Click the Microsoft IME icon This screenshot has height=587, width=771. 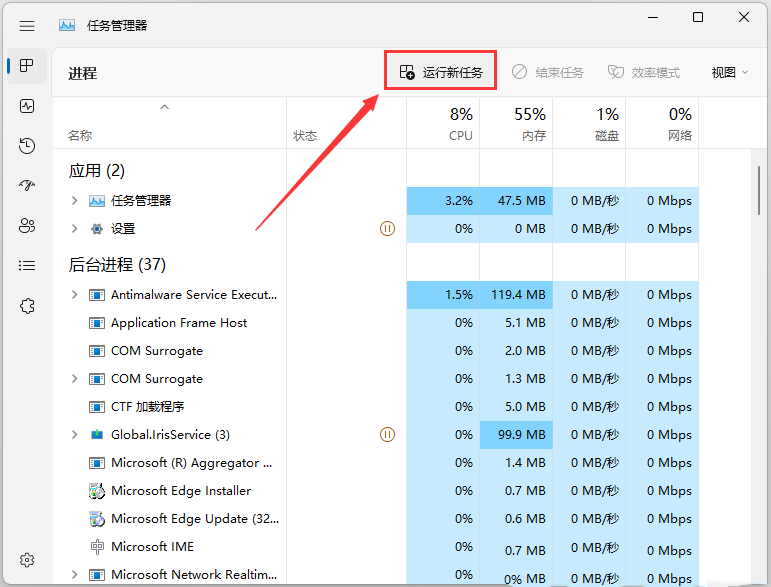pos(97,547)
